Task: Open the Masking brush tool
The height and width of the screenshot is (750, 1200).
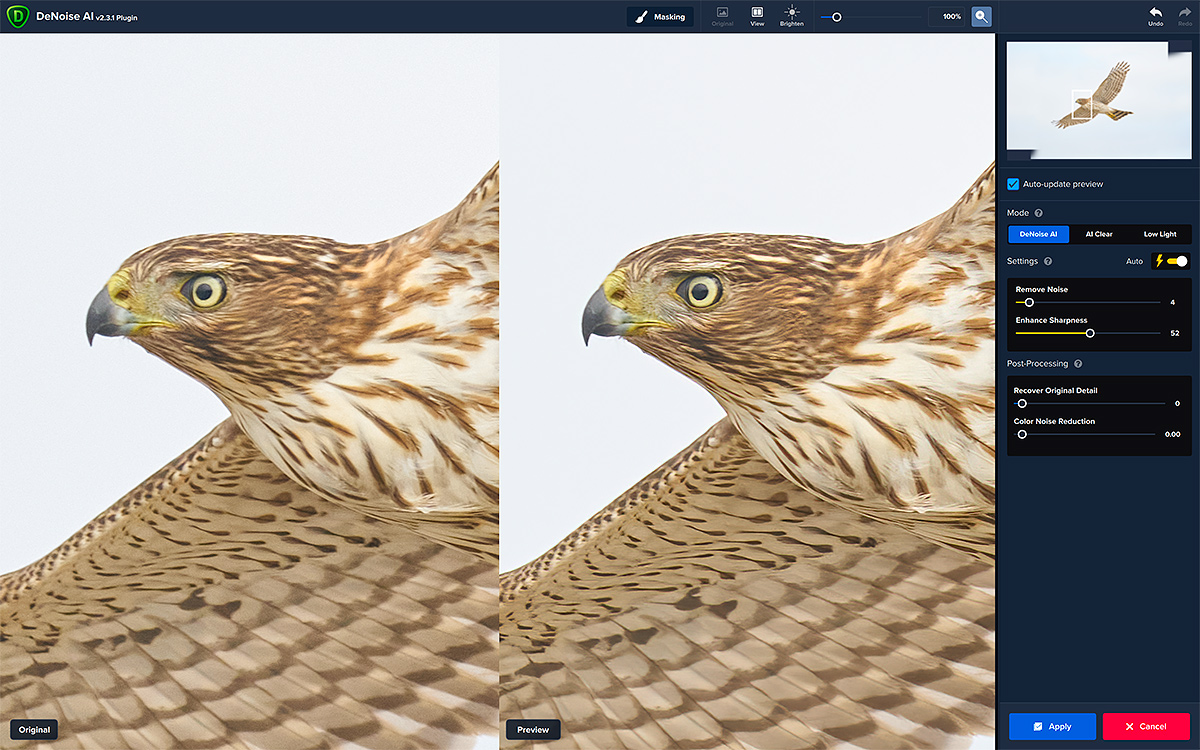Action: tap(660, 17)
